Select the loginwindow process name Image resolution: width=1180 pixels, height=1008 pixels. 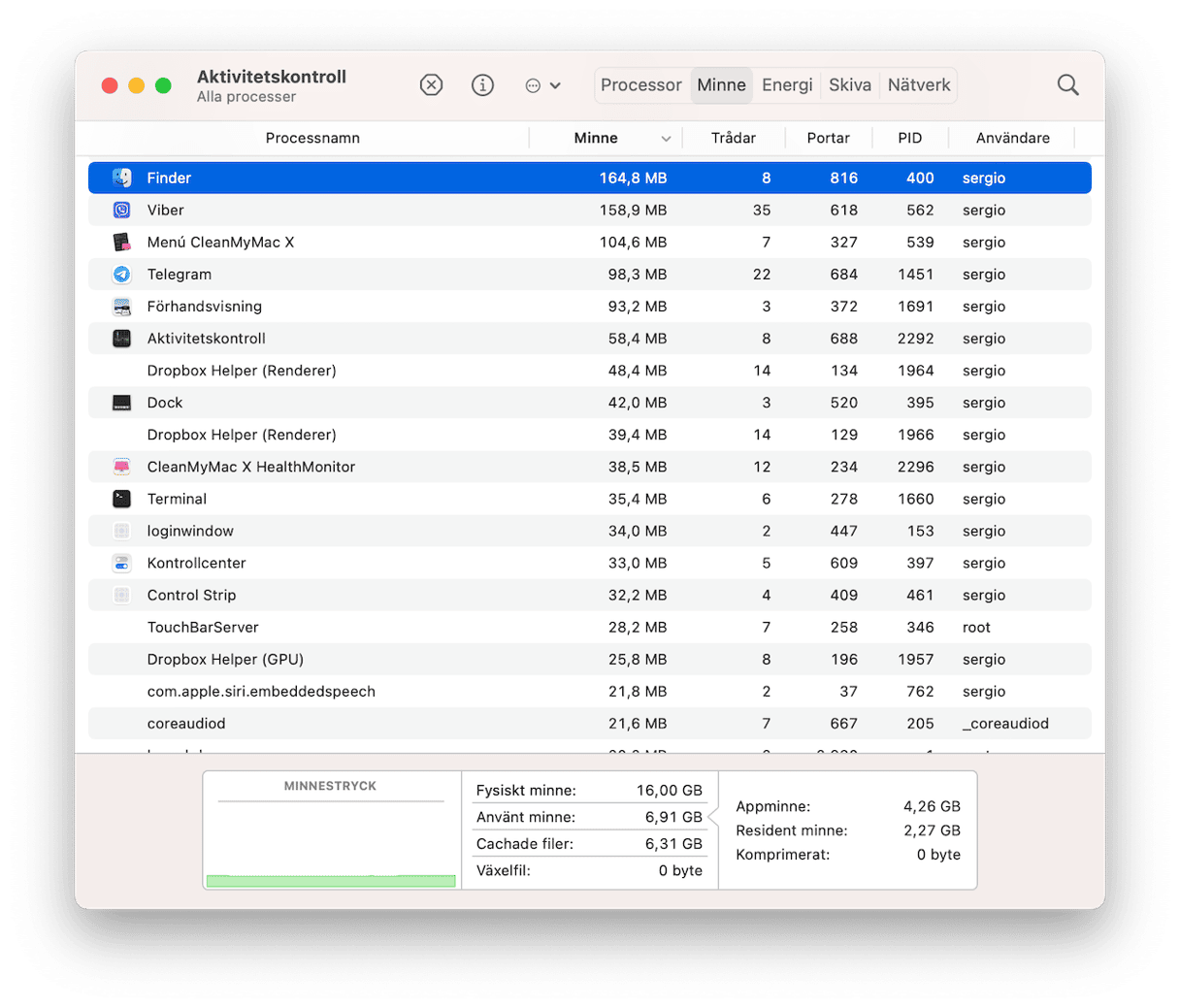pyautogui.click(x=190, y=530)
